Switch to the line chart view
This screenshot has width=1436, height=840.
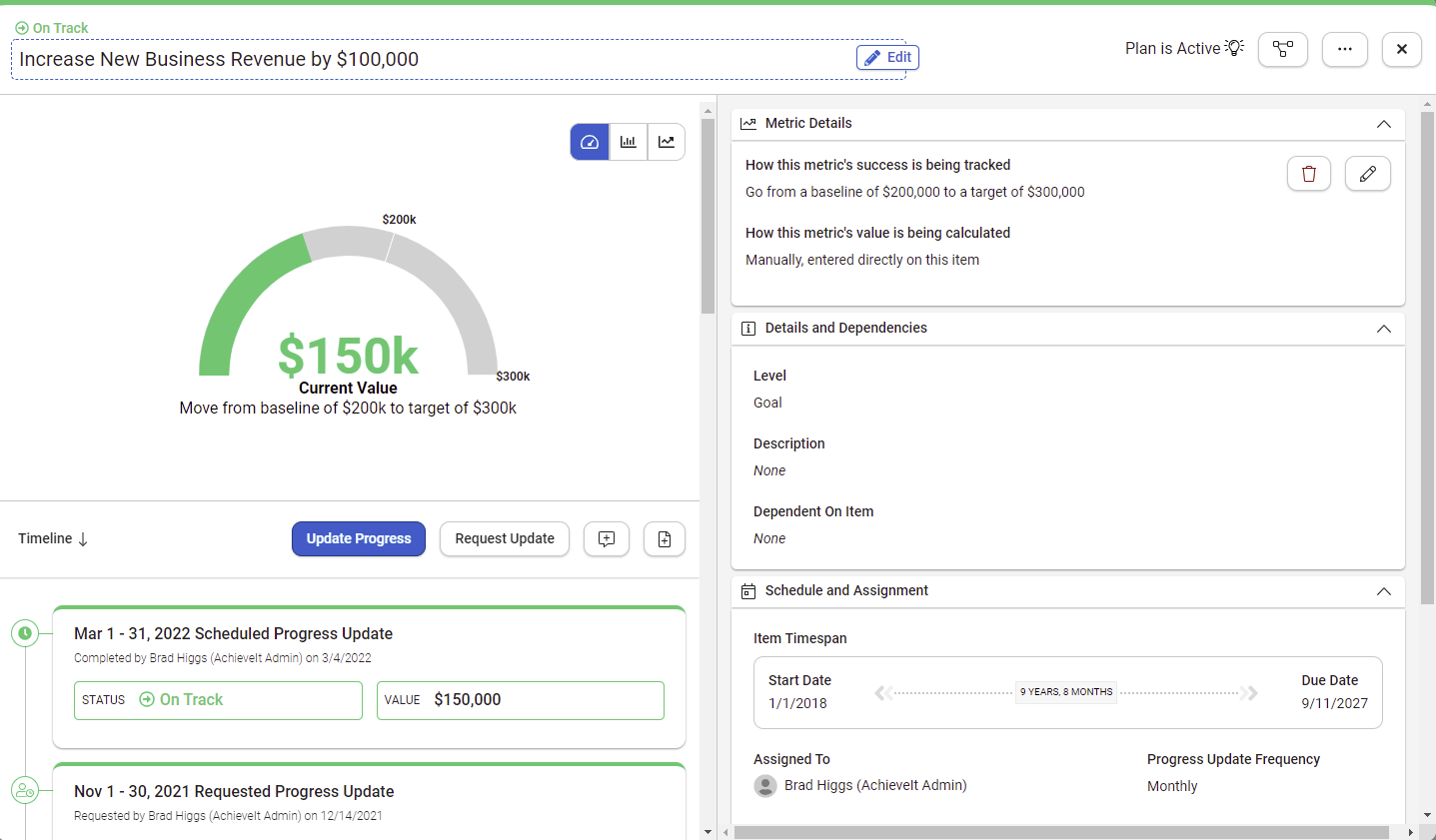(667, 142)
